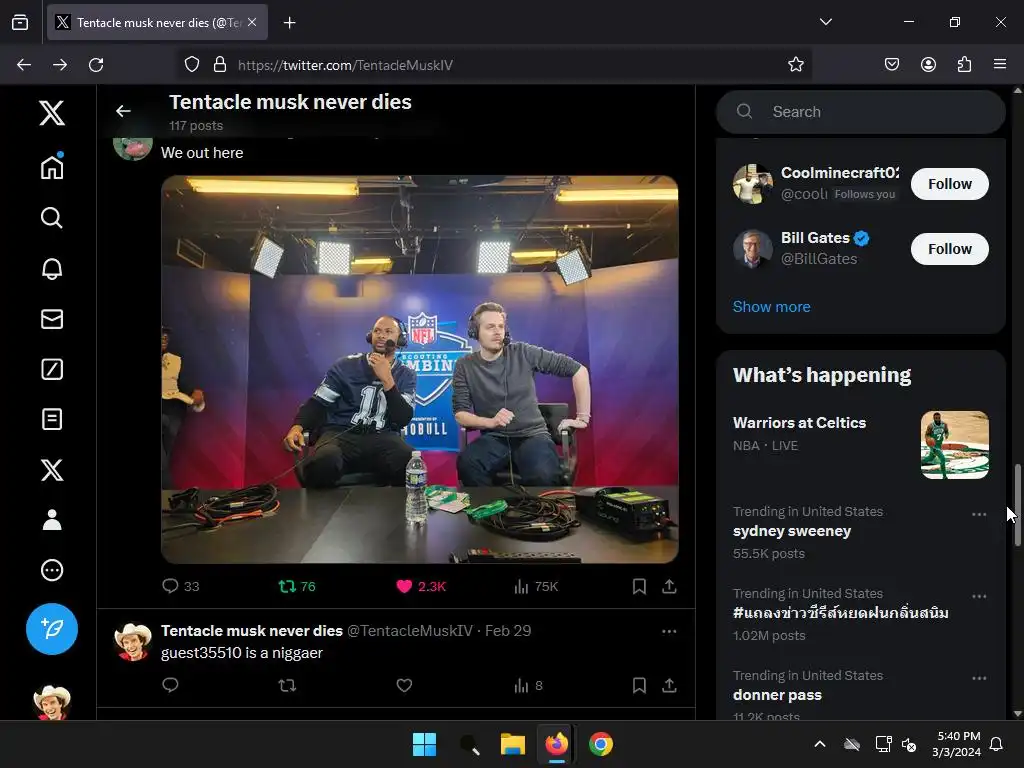This screenshot has height=768, width=1024.
Task: Click the page vertical scrollbar thumb
Action: pos(1017,505)
